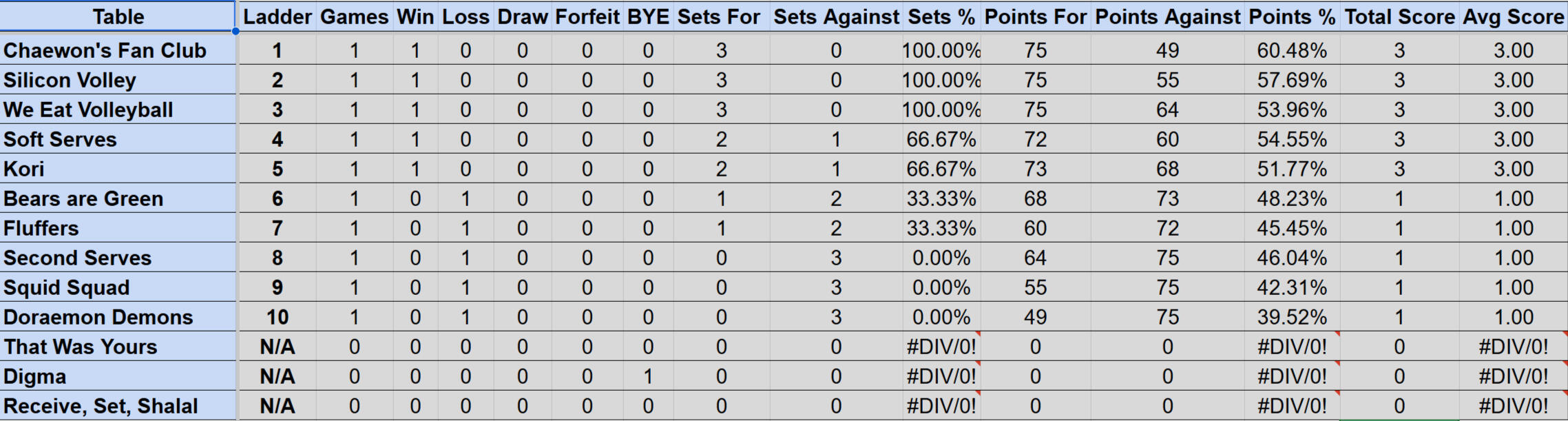This screenshot has height=421, width=1568.
Task: Click the 'Chaewon's Fan Club' team cell
Action: (x=105, y=50)
